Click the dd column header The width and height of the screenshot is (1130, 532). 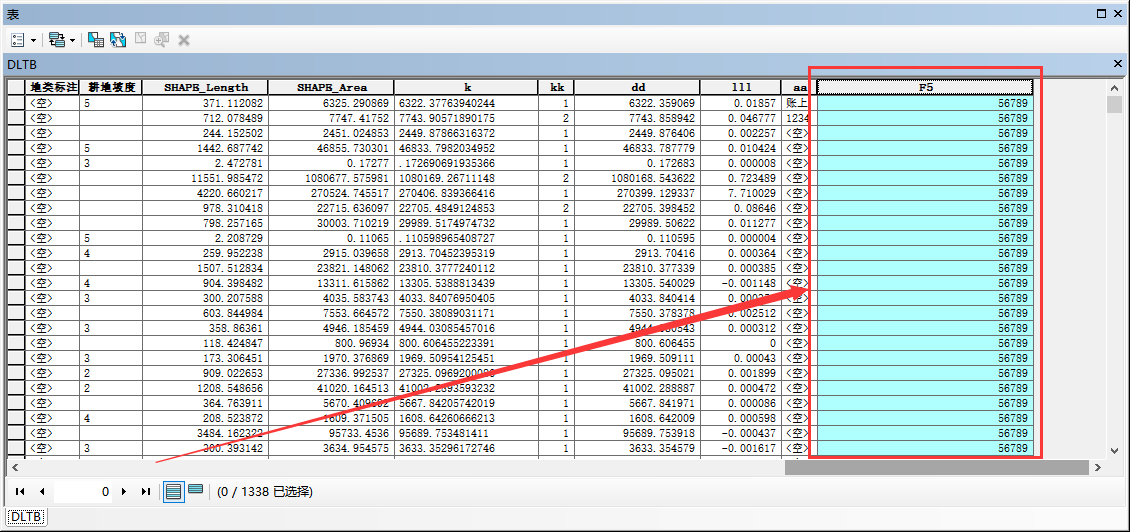point(637,87)
